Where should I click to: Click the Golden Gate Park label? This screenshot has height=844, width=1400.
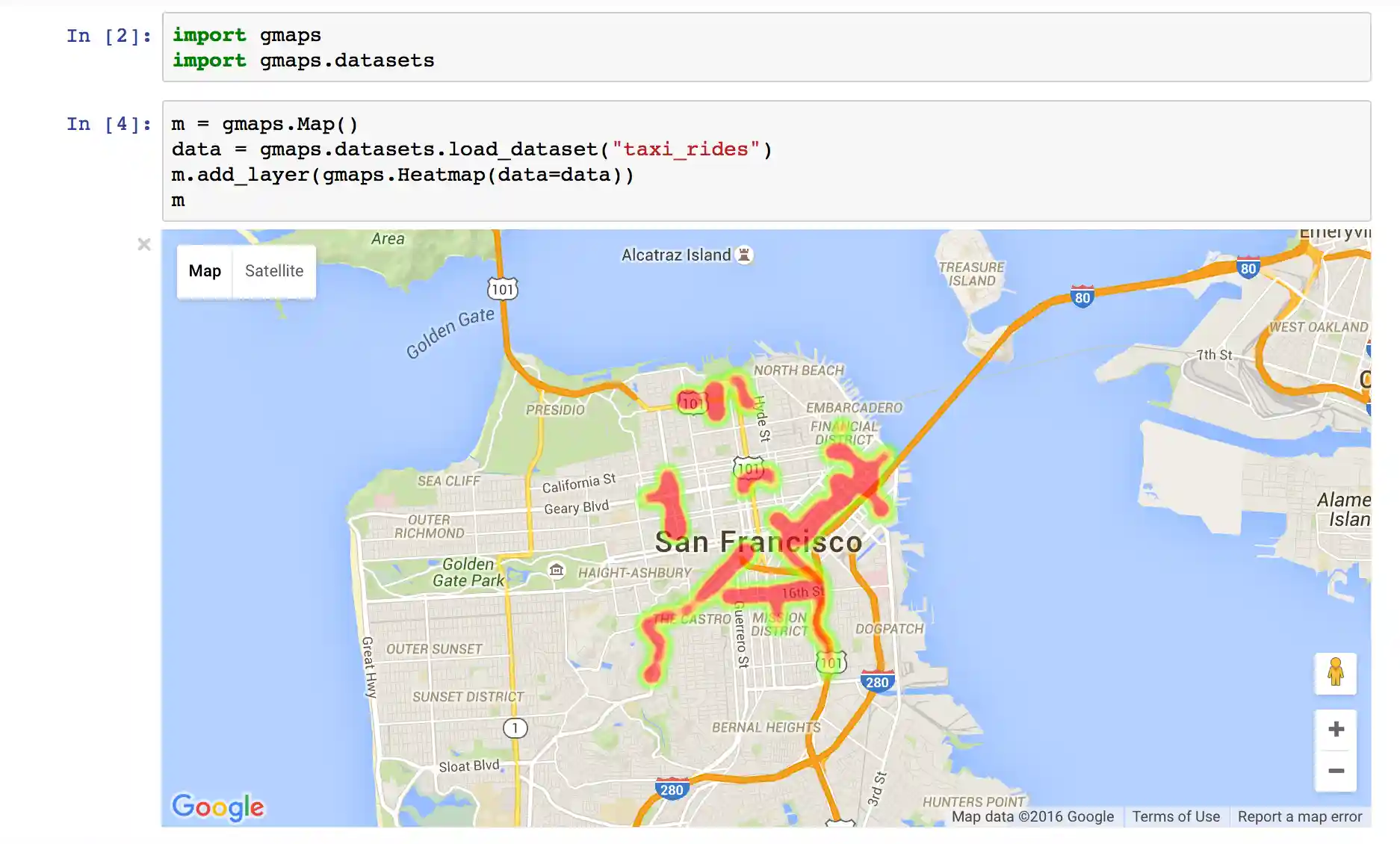click(x=468, y=572)
